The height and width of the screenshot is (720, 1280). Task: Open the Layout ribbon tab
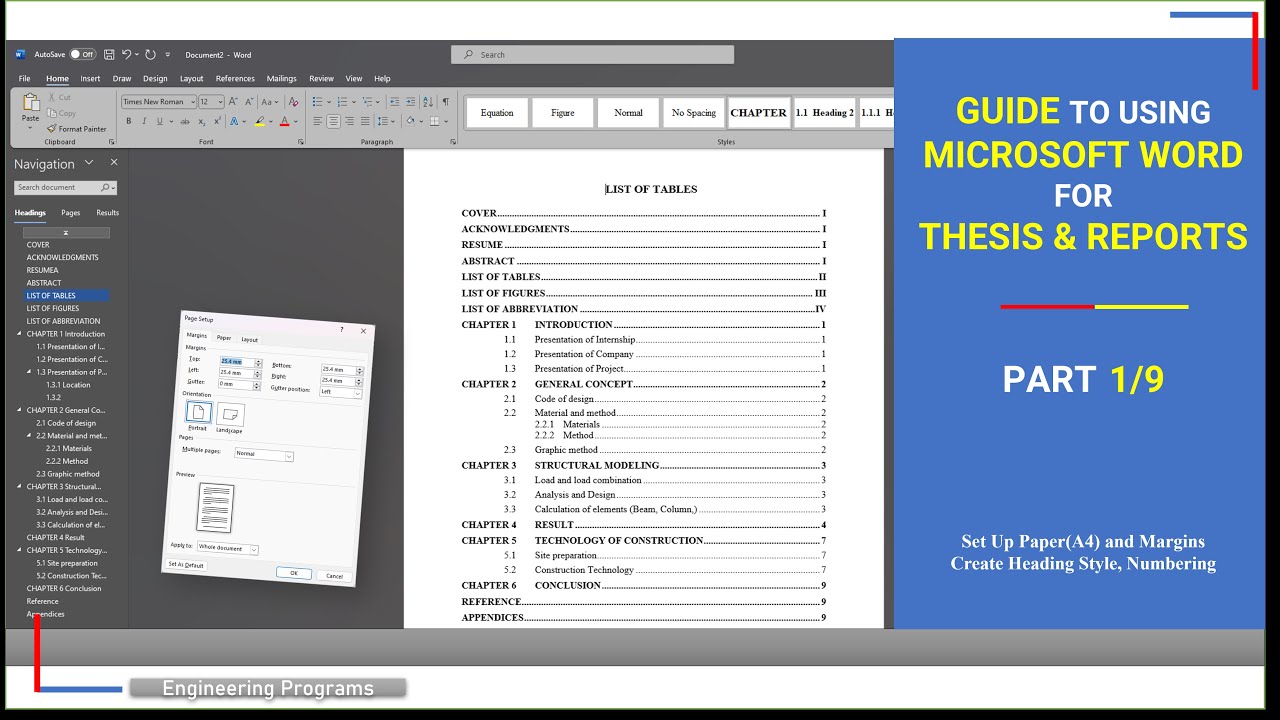191,78
